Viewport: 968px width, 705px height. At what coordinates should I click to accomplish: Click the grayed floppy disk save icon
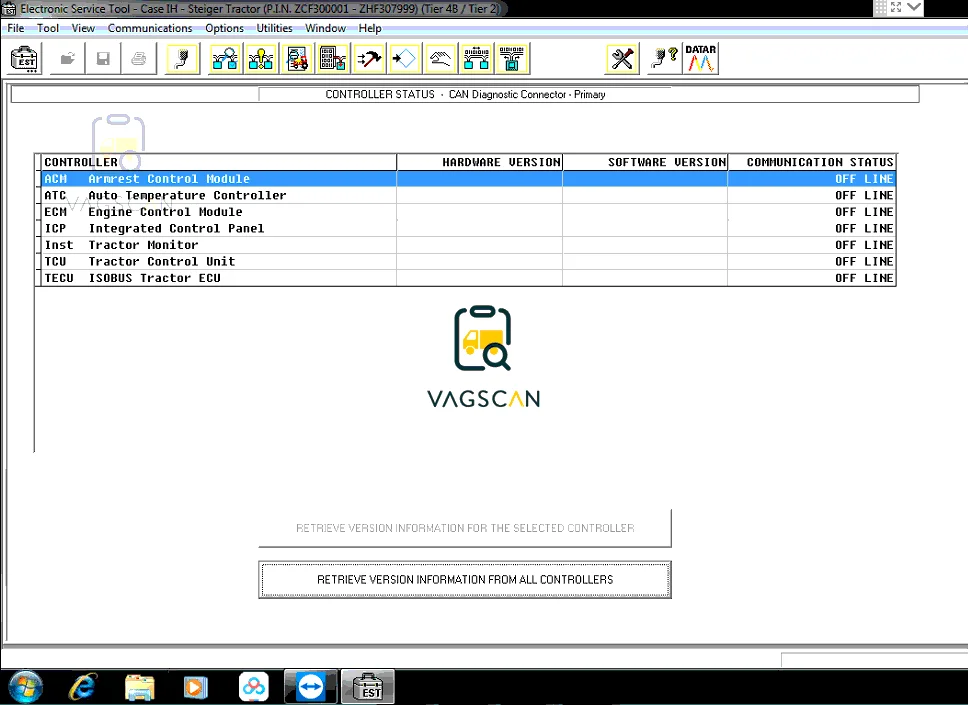103,59
